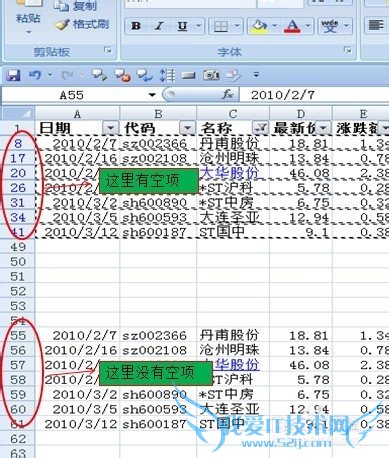Screen dimensions: 389x458
Task: Click the Redo arrow in quick access toolbar
Action: tap(67, 75)
